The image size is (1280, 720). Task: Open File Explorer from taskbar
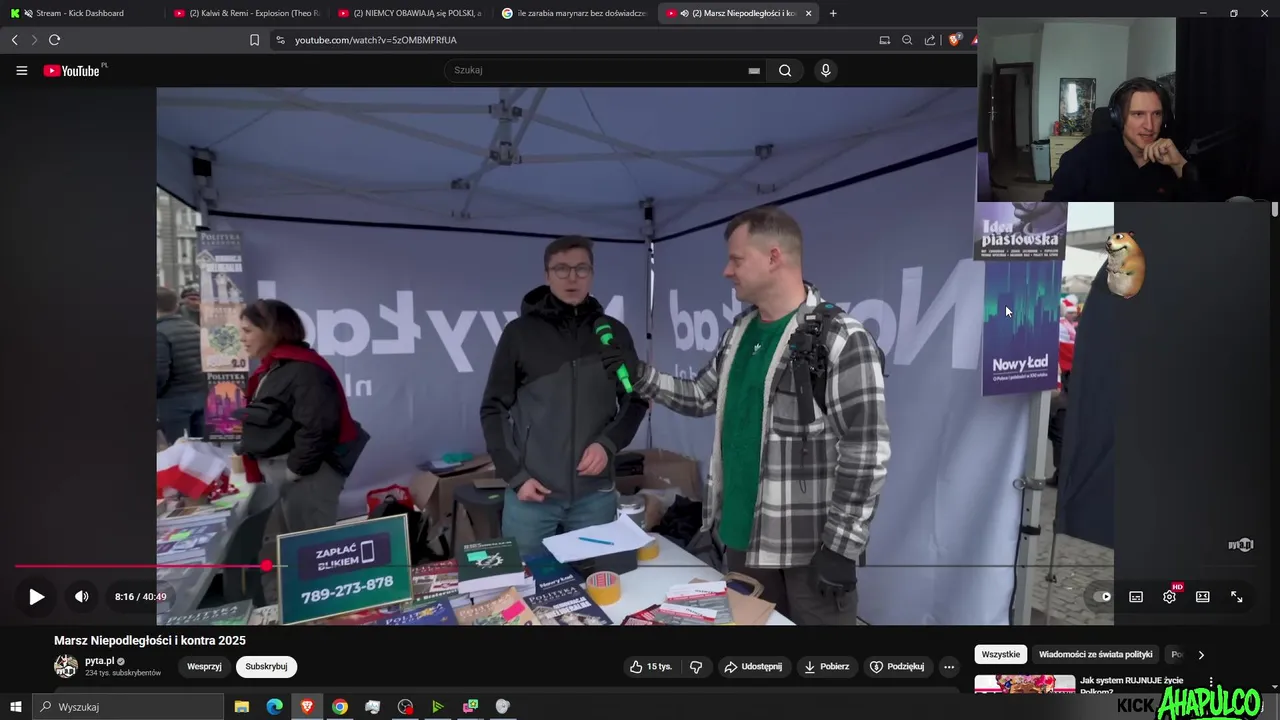click(242, 707)
